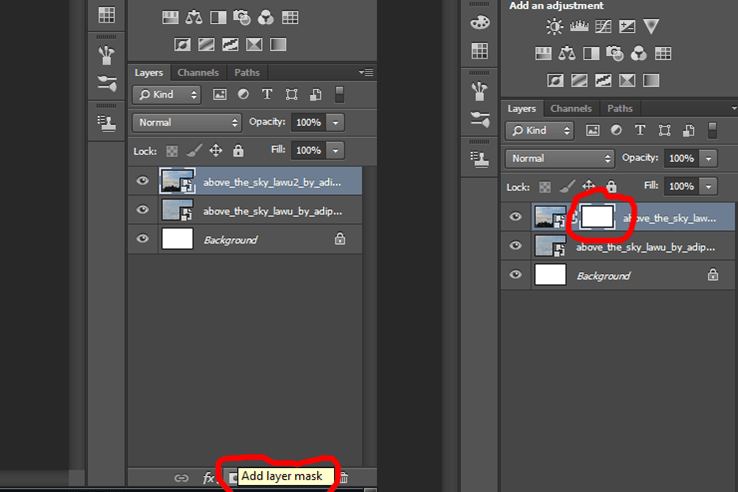
Task: Add a Vibrance adjustment from the right adjustments panel
Action: tap(651, 26)
